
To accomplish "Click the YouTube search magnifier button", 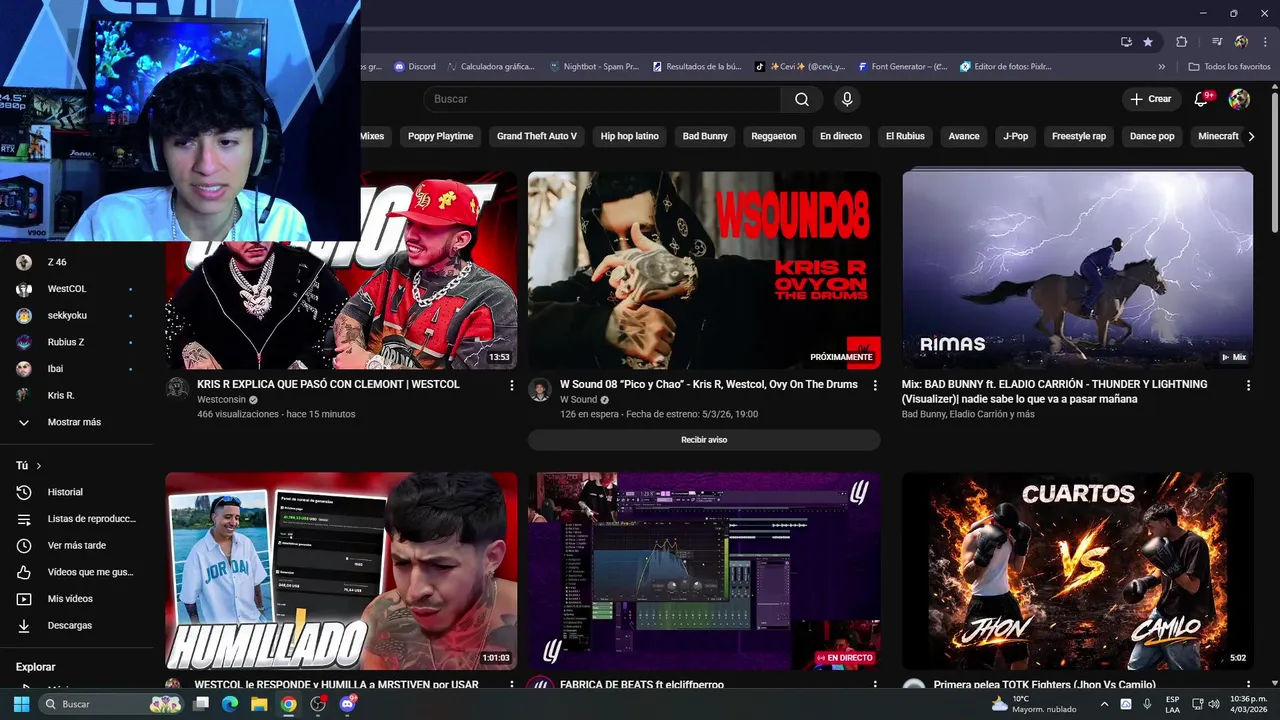I will pyautogui.click(x=802, y=99).
